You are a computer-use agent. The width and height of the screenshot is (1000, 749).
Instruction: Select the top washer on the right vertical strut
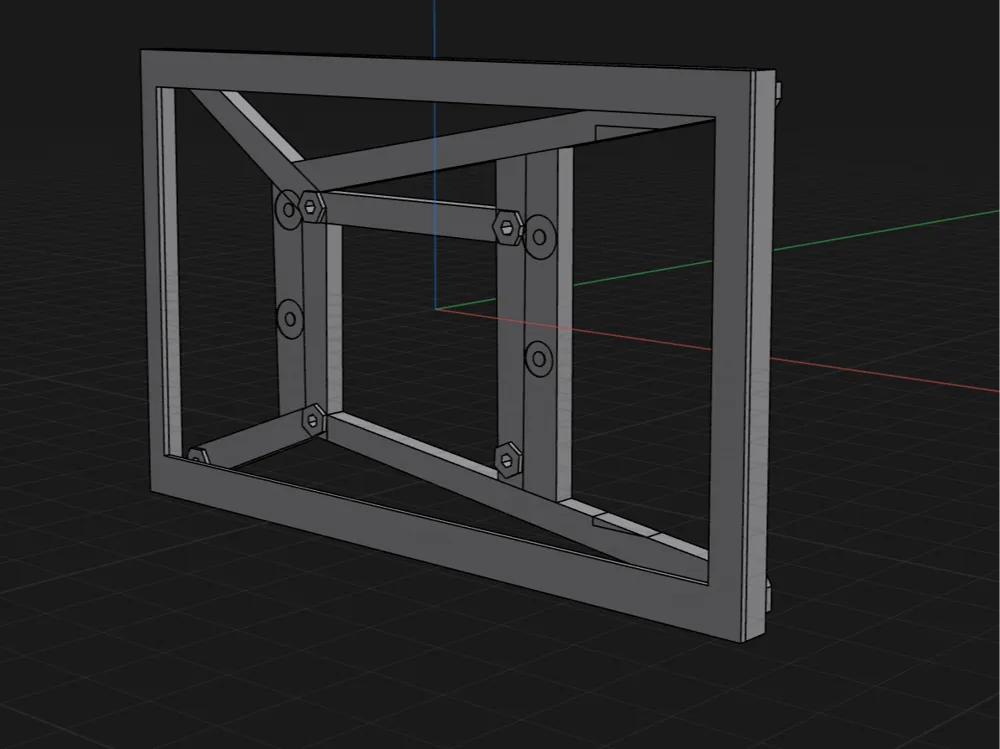tap(540, 237)
